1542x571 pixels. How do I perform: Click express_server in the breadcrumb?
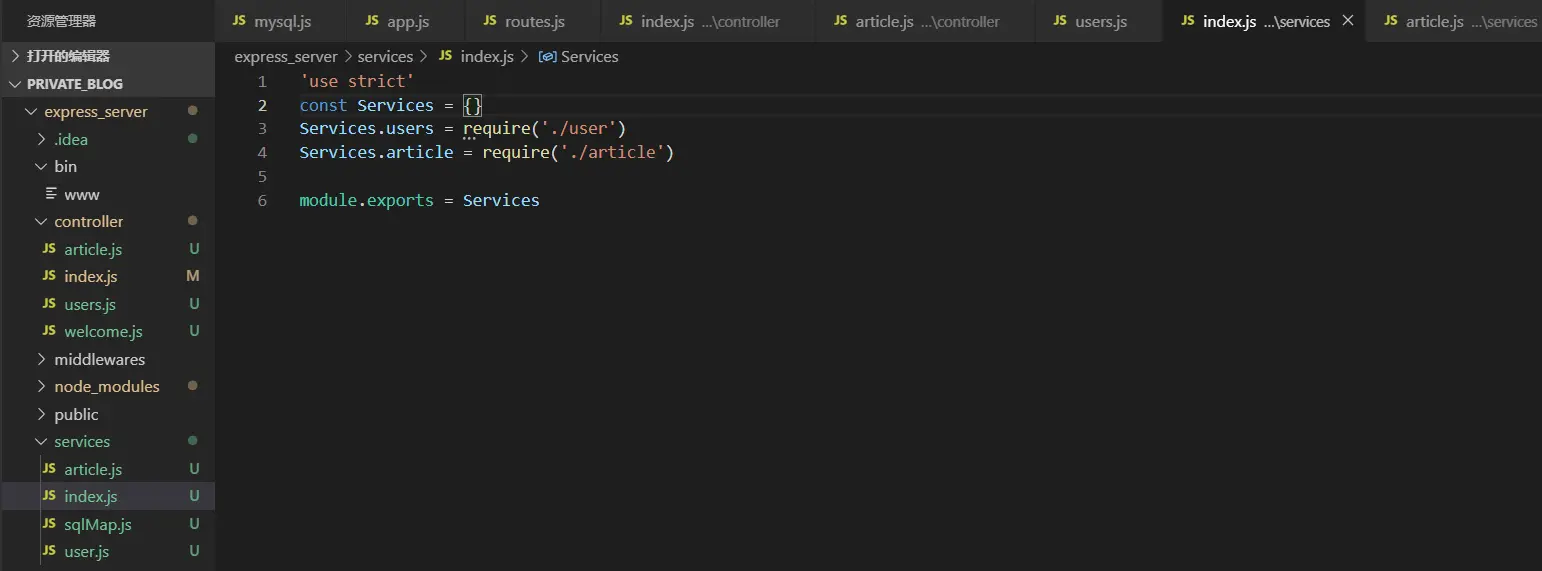[x=286, y=57]
